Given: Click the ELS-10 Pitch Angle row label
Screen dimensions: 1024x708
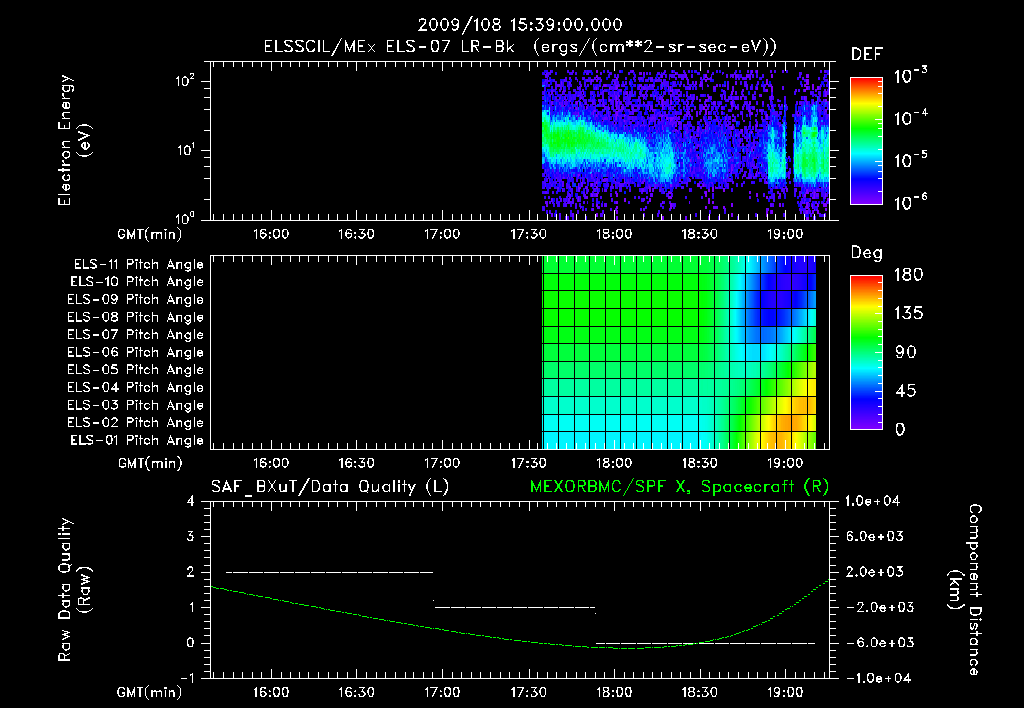Looking at the screenshot, I should click(137, 282).
